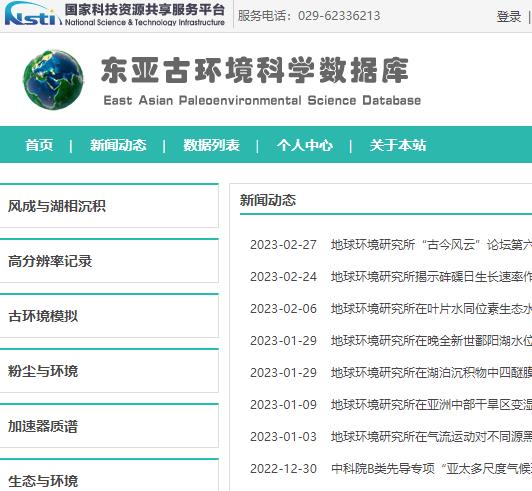Open the 2023-01-29 鄱阳湖水位 news item

click(x=431, y=341)
